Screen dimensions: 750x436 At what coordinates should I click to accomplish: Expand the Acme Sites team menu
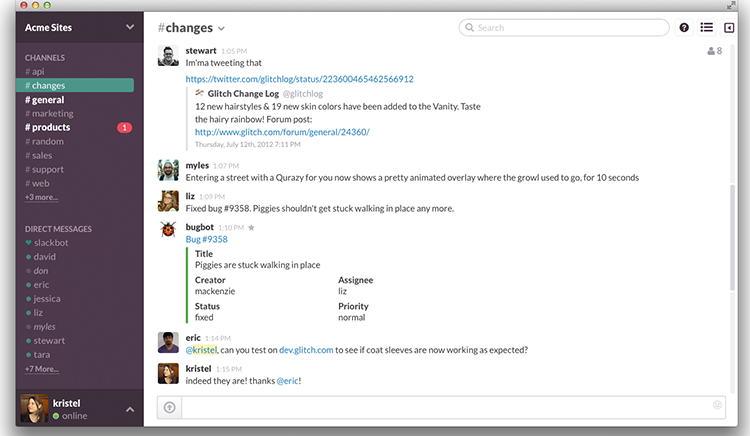129,27
